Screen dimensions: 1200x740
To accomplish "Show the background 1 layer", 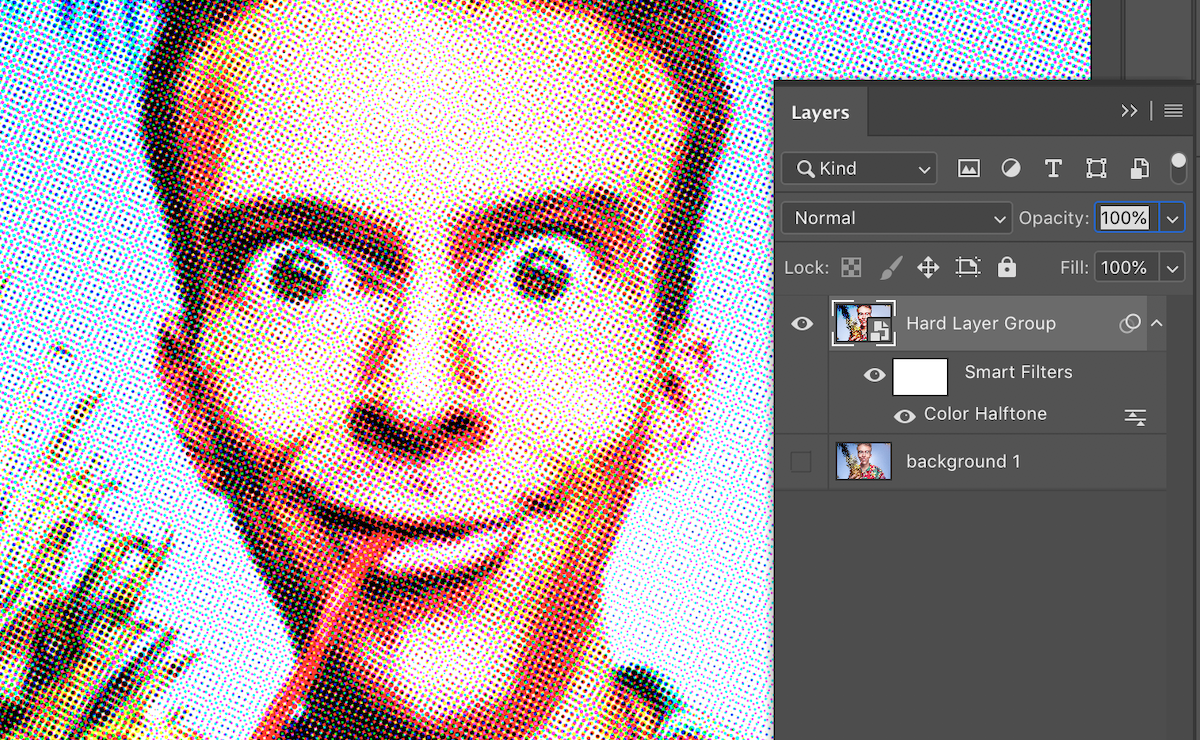I will [x=802, y=461].
